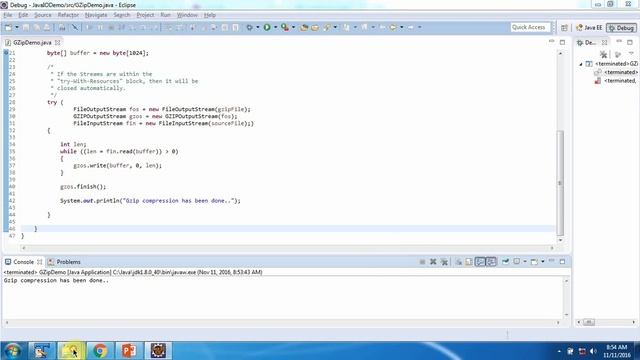The width and height of the screenshot is (640, 360).
Task: Click Remove All Terminated in Debug view
Action: tap(603, 54)
